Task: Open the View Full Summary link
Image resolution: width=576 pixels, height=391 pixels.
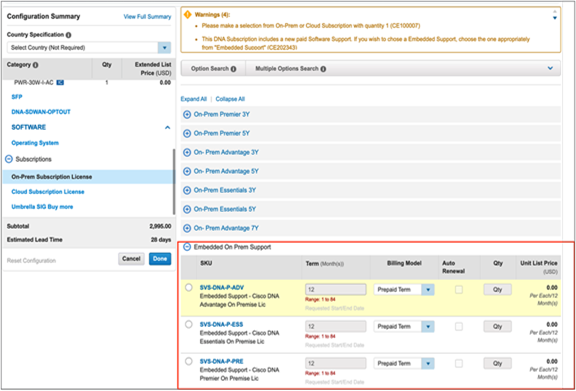Action: point(147,17)
